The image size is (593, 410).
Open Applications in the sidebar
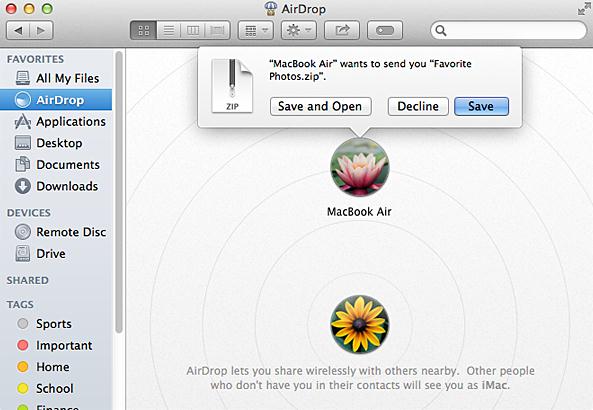coord(57,121)
